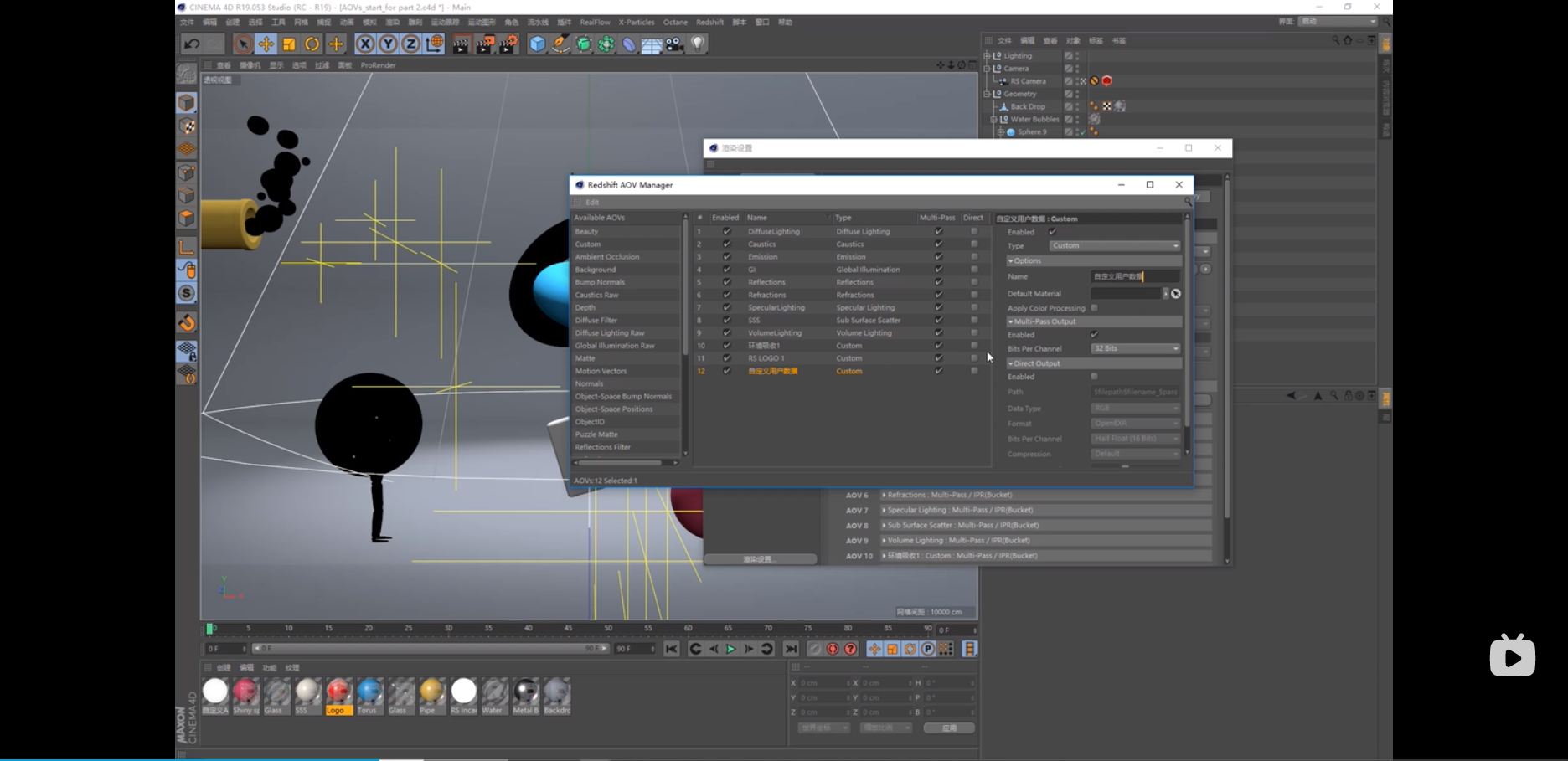Toggle Enabled checkbox for RS LOGO 1 AOV
Viewport: 1568px width, 761px height.
[726, 358]
